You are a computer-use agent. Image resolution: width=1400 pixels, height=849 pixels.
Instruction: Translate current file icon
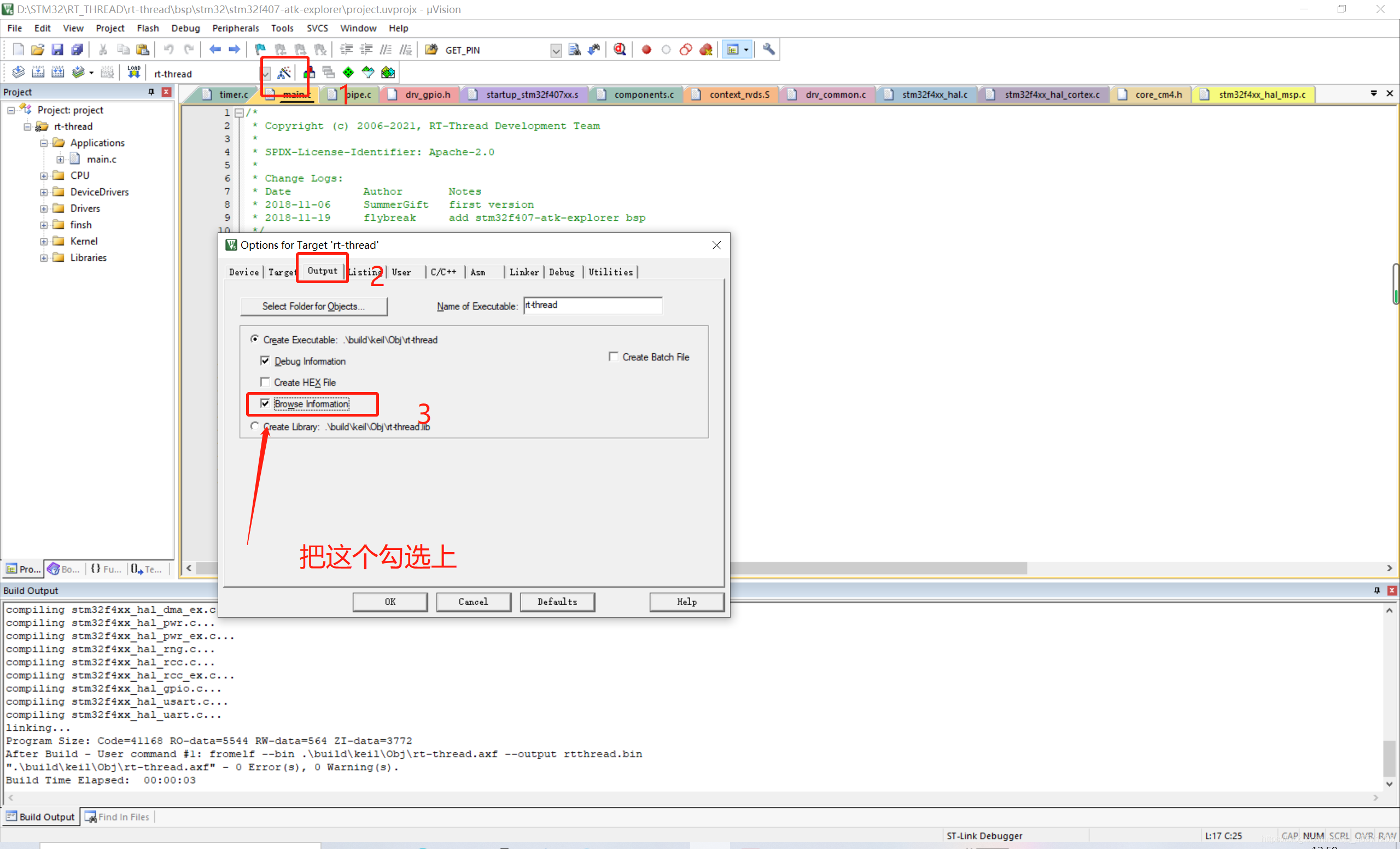click(18, 72)
